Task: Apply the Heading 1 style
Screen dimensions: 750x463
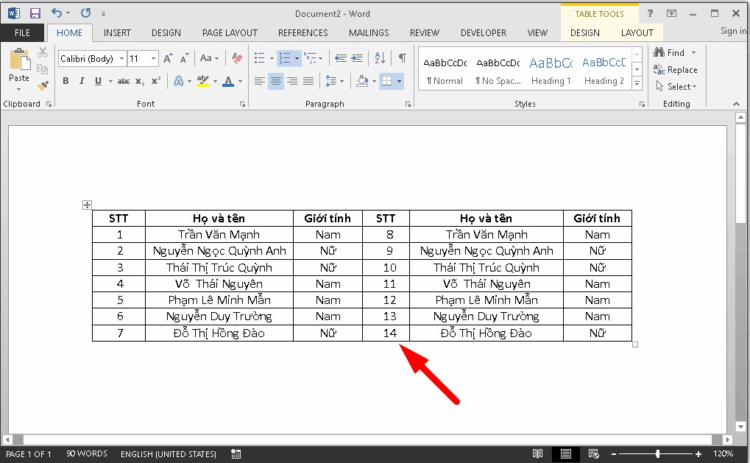Action: pyautogui.click(x=551, y=68)
